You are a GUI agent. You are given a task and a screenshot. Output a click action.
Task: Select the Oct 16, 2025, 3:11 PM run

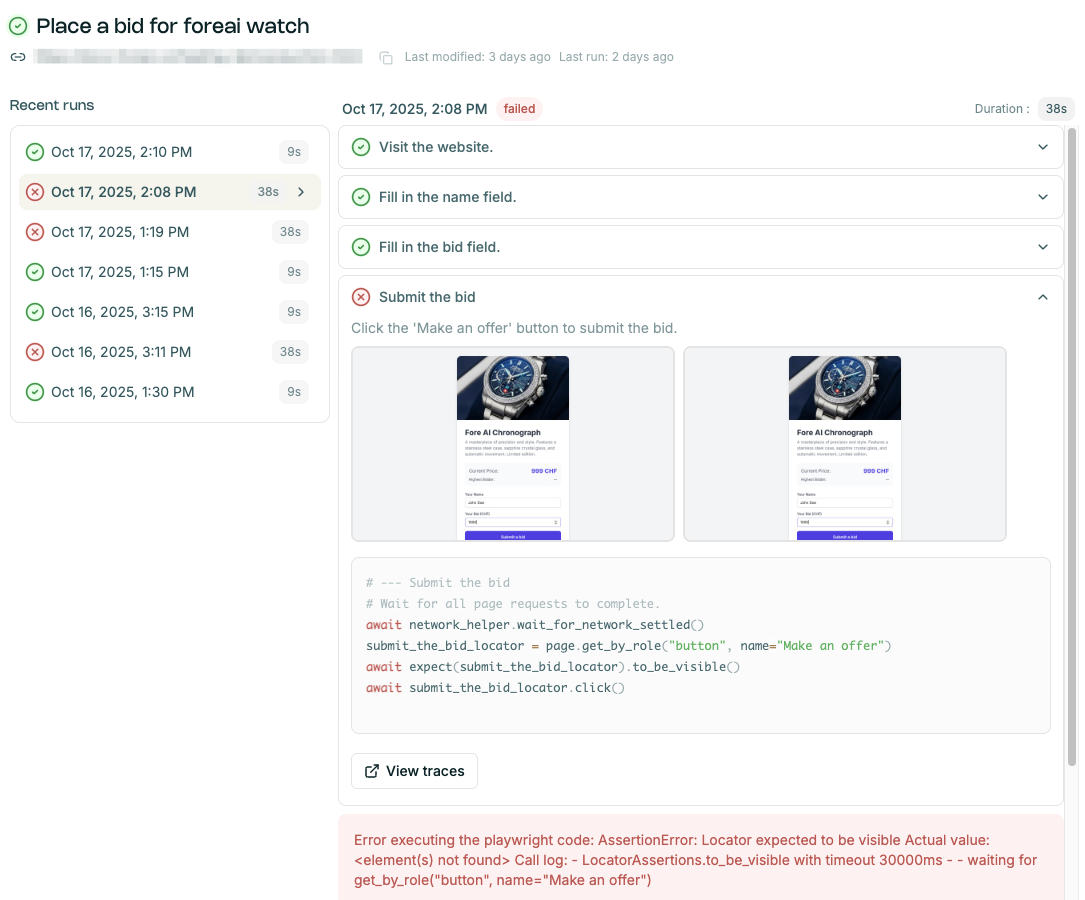(x=121, y=352)
